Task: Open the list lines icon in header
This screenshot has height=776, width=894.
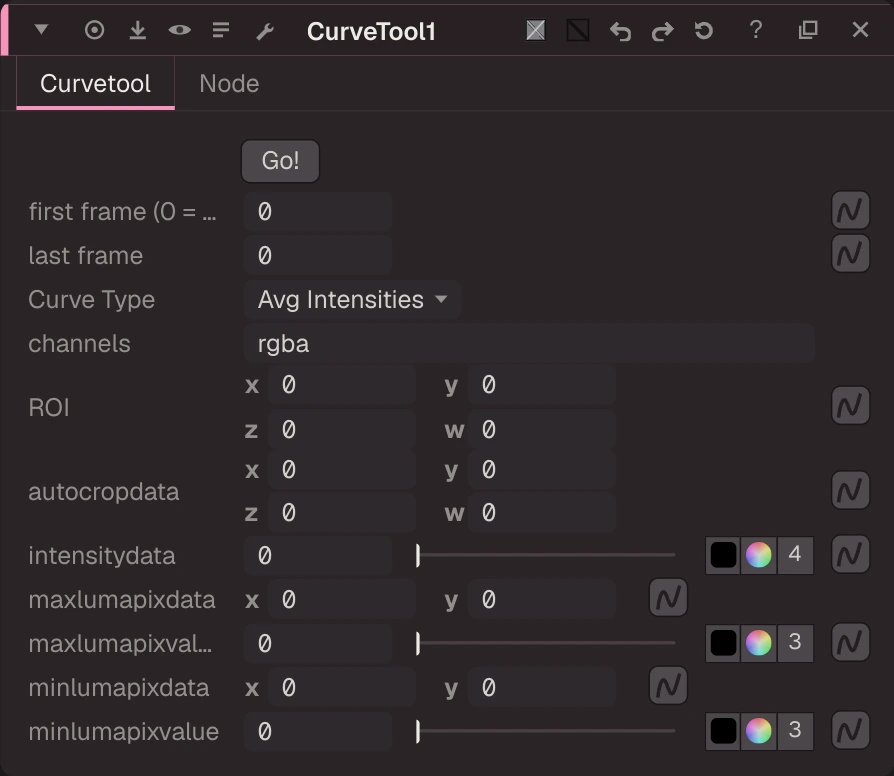Action: click(x=221, y=30)
